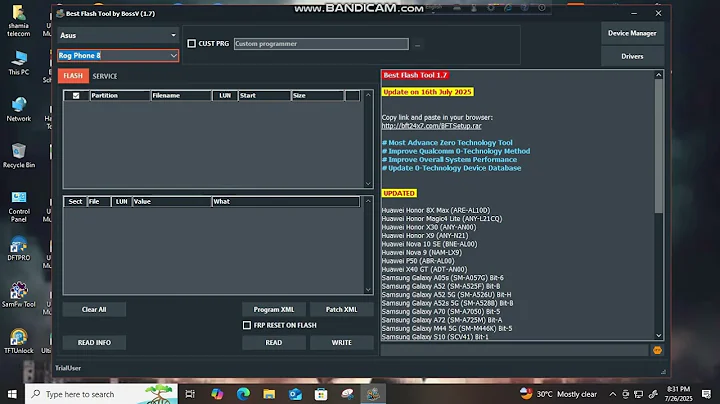Launch Microsoft Edge from taskbar

tap(243, 394)
